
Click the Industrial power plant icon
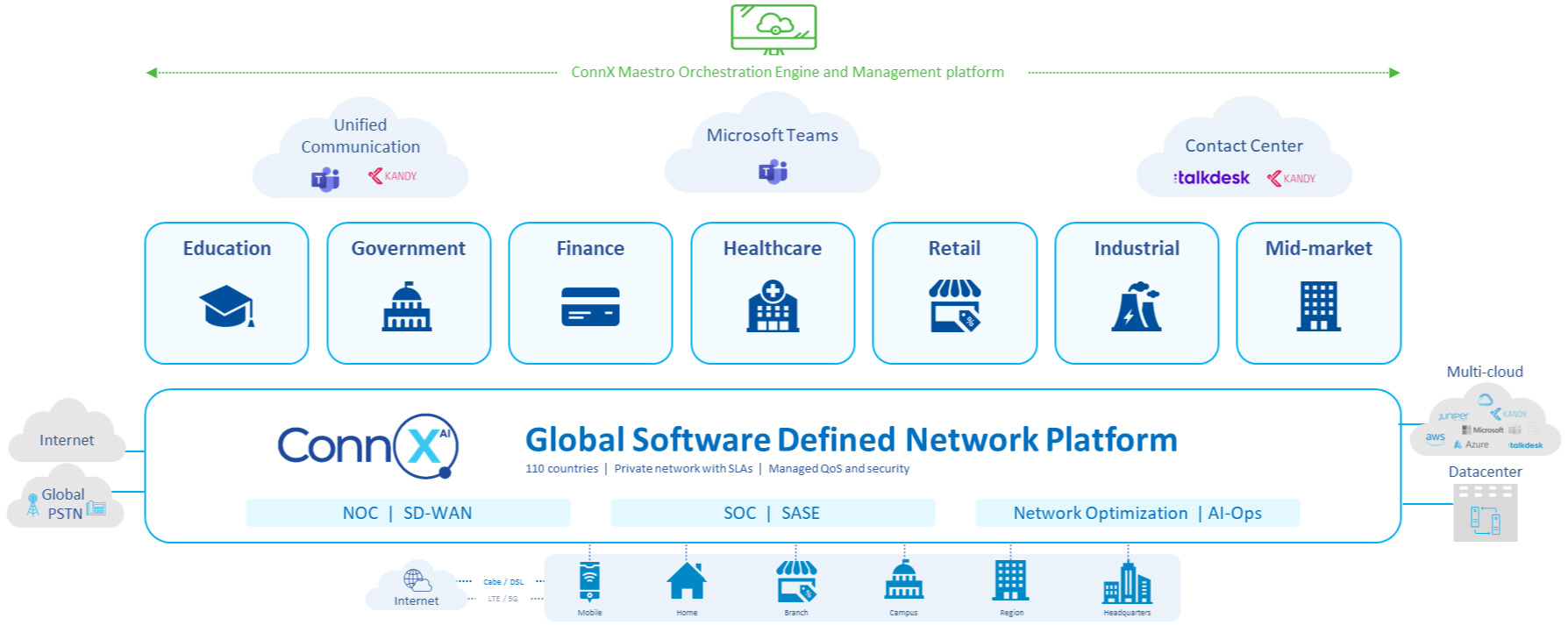click(x=1137, y=306)
